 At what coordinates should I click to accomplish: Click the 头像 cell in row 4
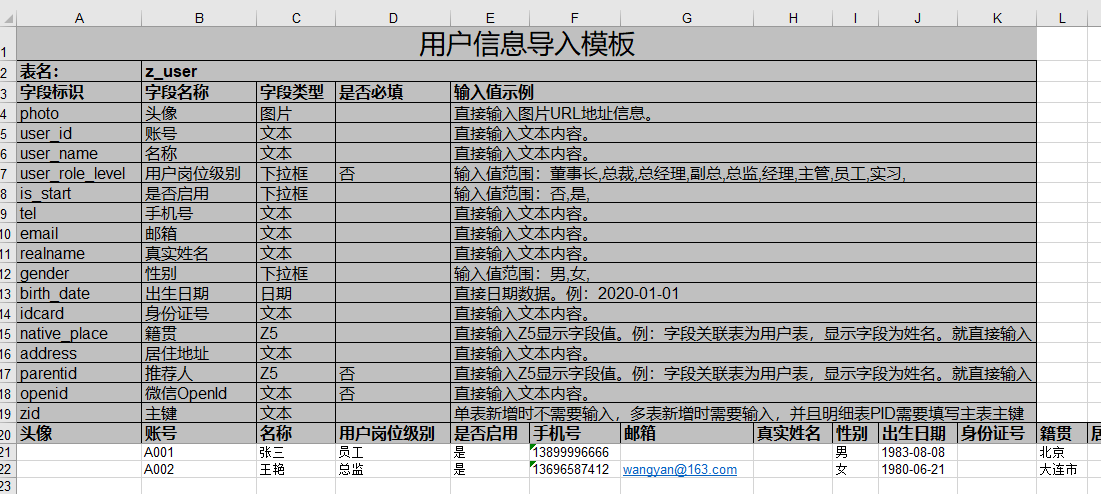(x=199, y=114)
